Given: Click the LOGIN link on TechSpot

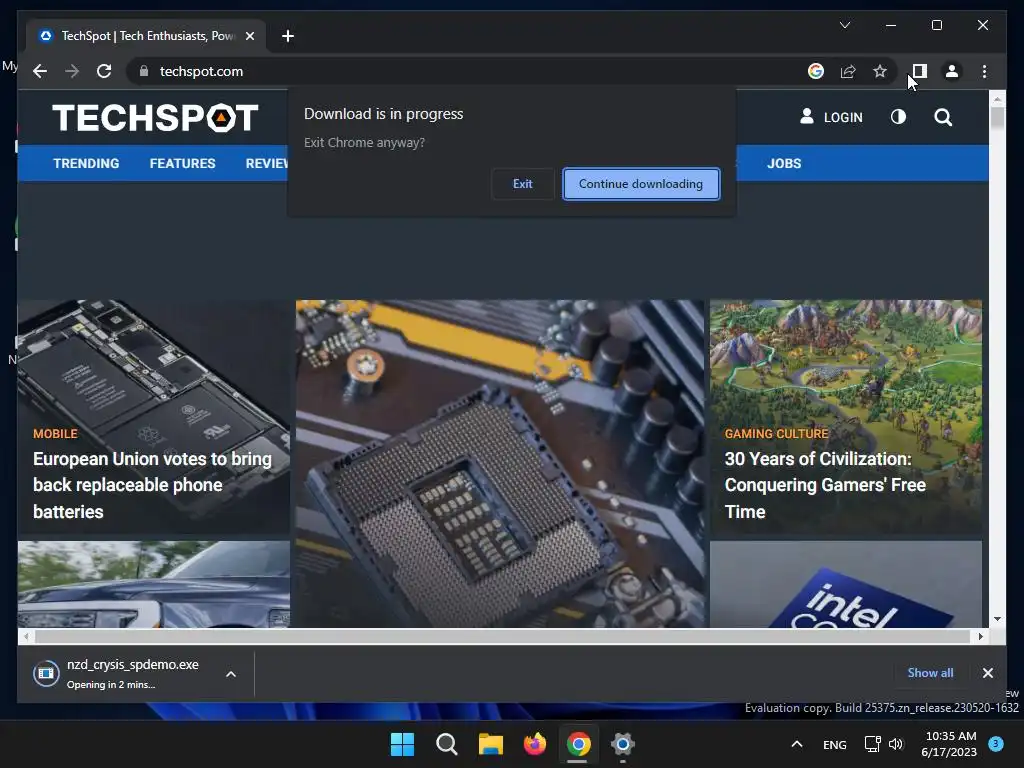Looking at the screenshot, I should pyautogui.click(x=831, y=117).
